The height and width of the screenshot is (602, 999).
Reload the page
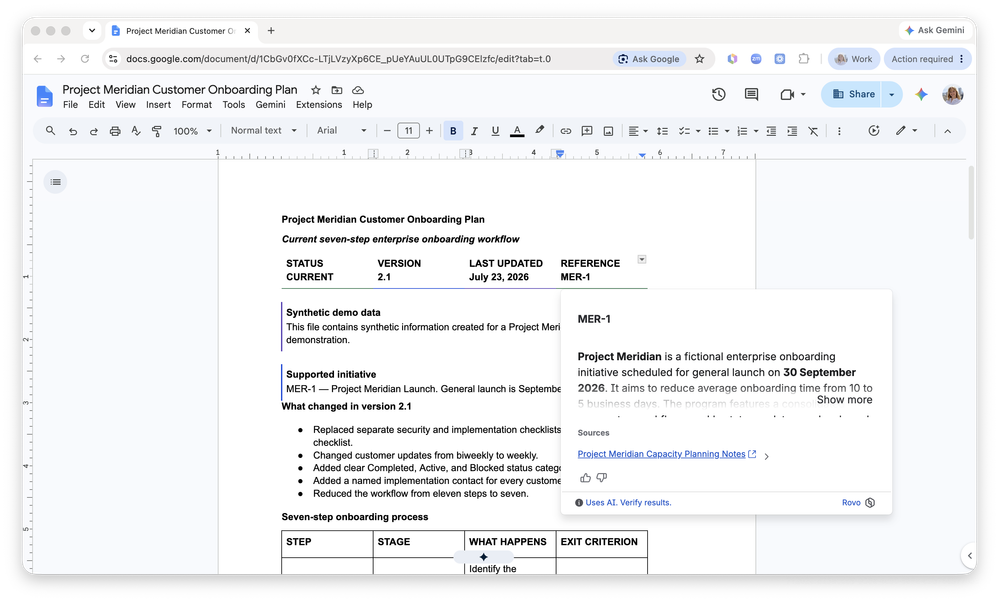click(x=85, y=59)
